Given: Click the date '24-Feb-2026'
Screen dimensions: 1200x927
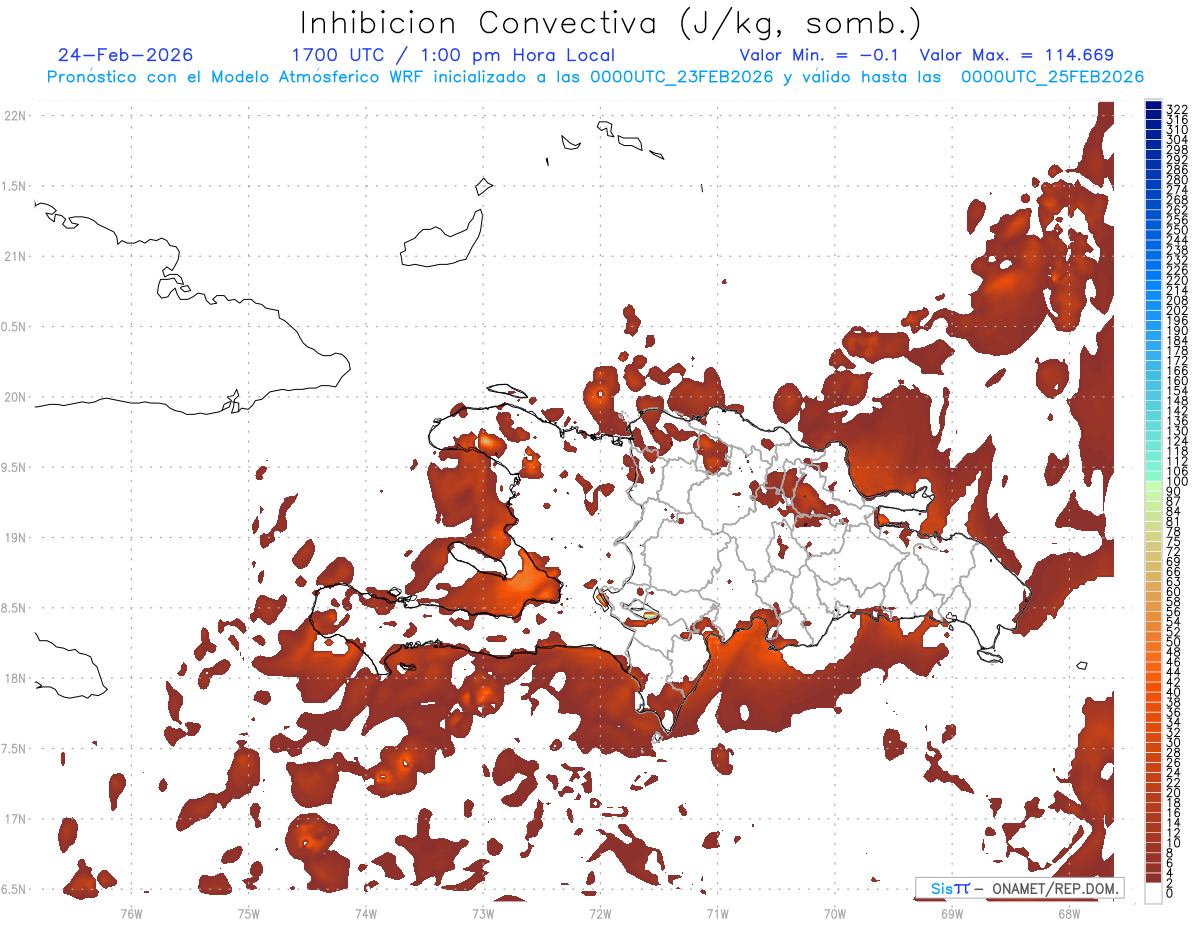Looking at the screenshot, I should click(x=125, y=55).
